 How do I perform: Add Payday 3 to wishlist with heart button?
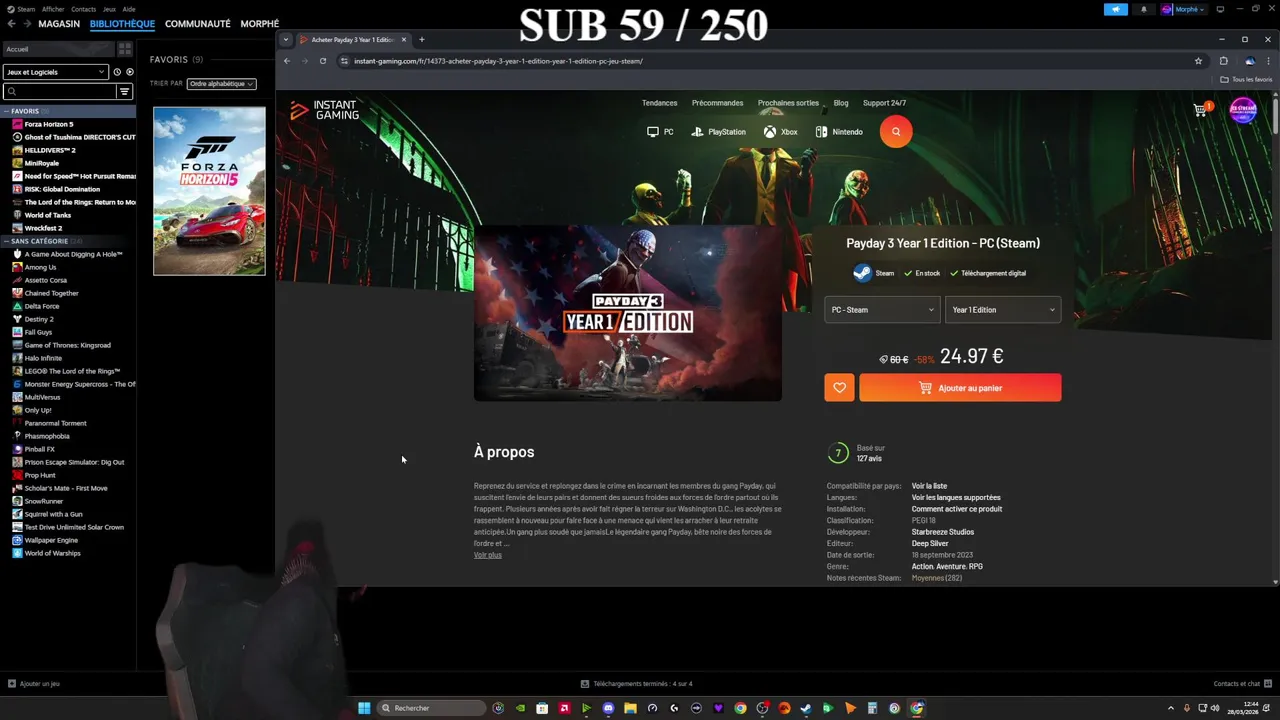tap(839, 388)
